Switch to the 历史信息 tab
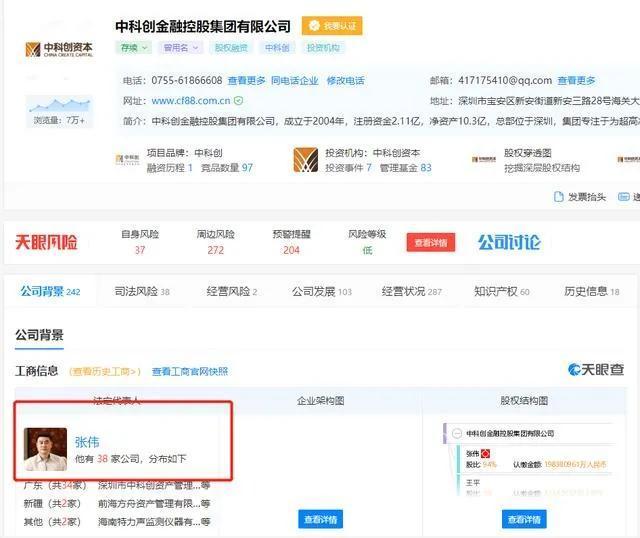Image resolution: width=640 pixels, height=538 pixels. (x=591, y=291)
